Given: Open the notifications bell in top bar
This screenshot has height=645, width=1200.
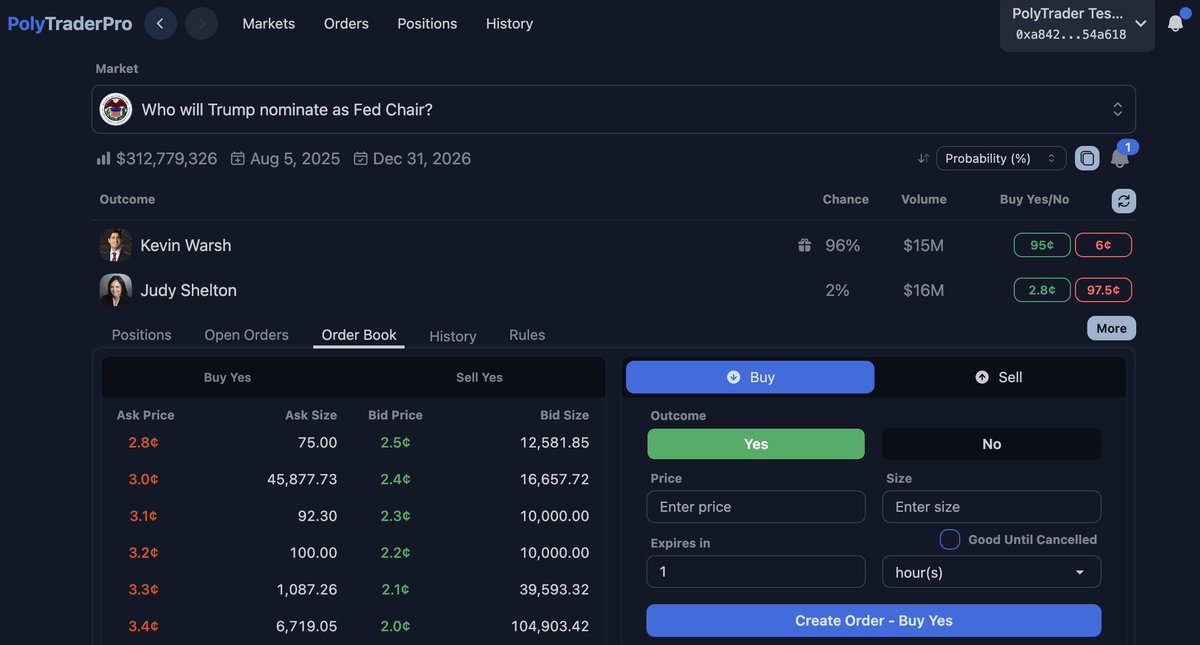Looking at the screenshot, I should tap(1176, 23).
